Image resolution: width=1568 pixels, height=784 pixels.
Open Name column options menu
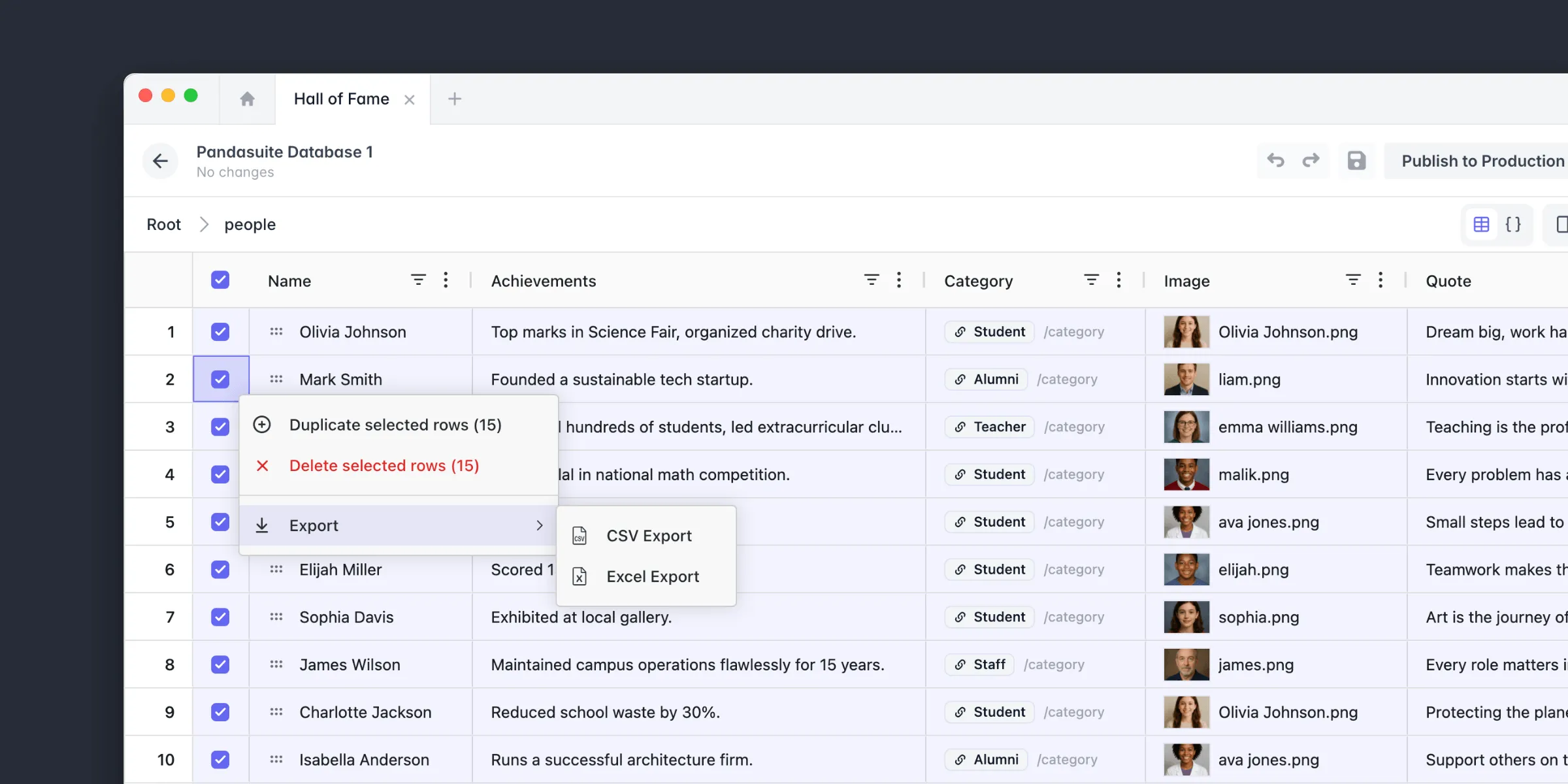coord(446,280)
